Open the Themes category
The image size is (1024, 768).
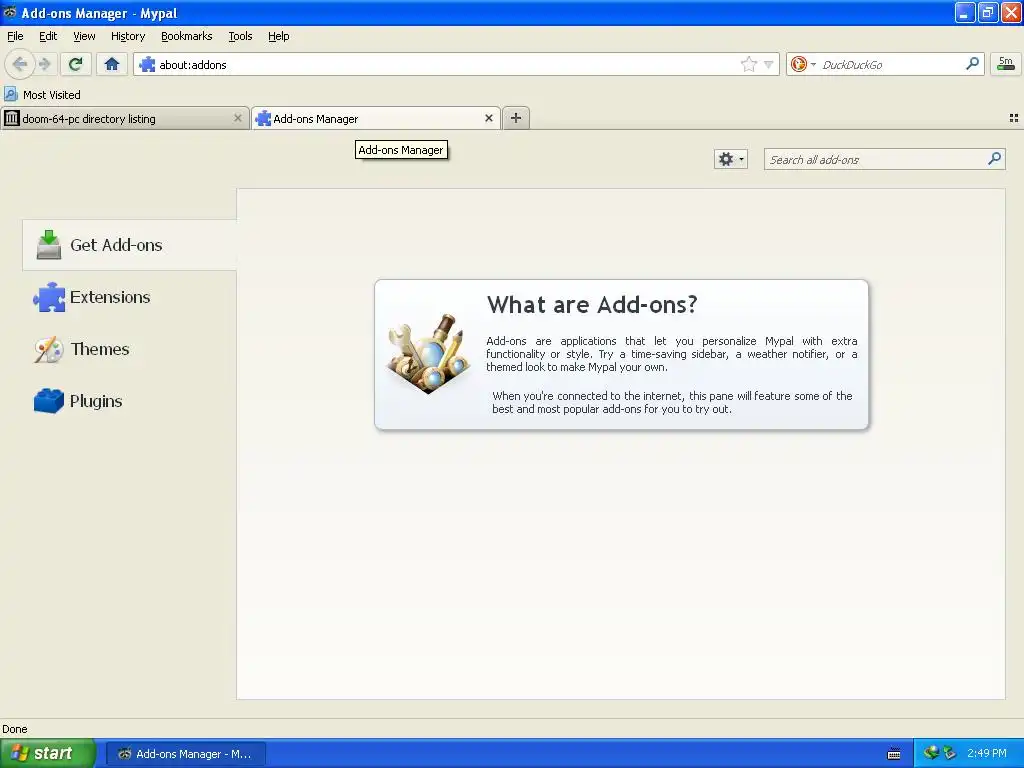tap(129, 349)
